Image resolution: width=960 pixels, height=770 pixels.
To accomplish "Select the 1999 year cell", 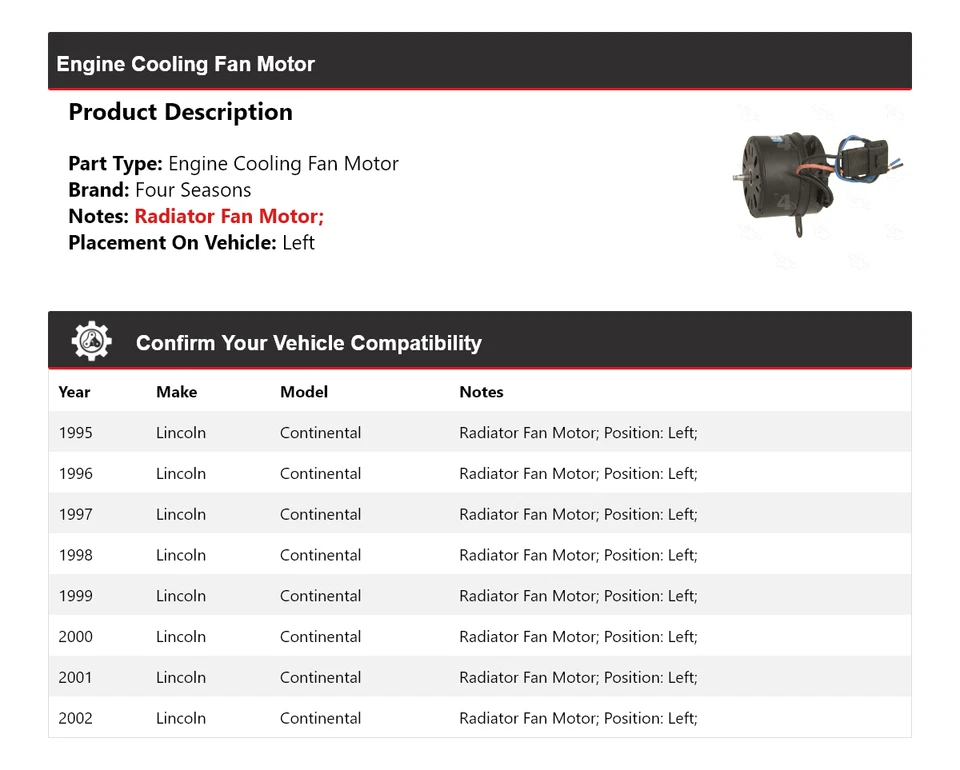I will pos(75,596).
